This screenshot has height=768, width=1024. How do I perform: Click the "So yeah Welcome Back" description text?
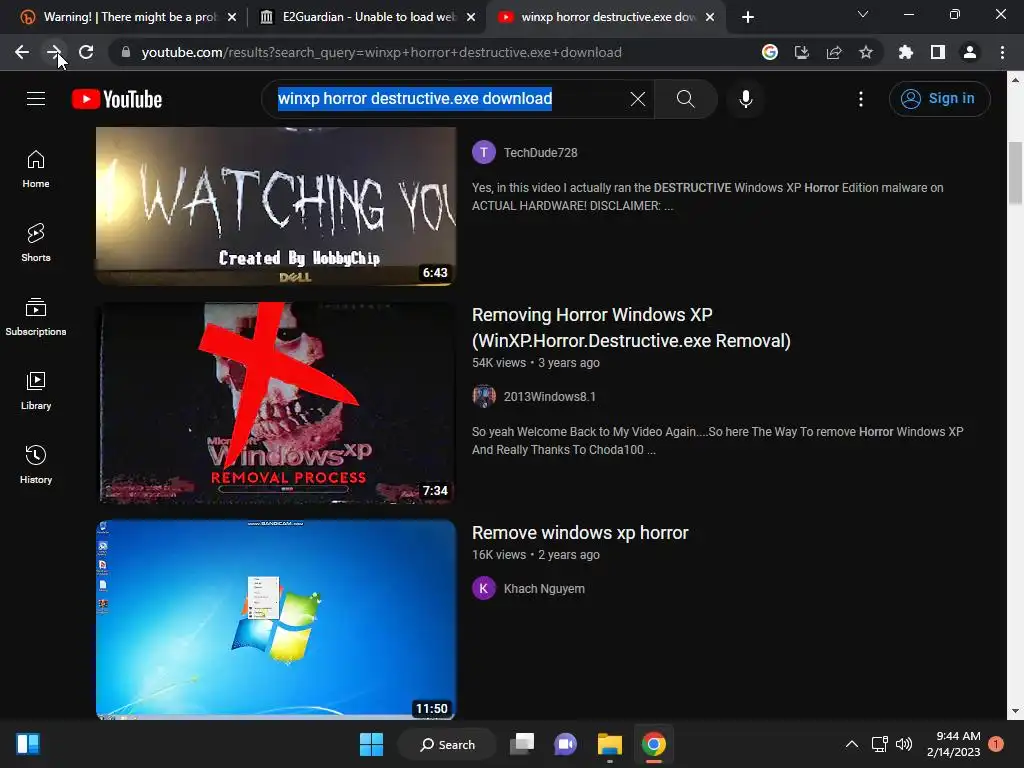pyautogui.click(x=717, y=441)
